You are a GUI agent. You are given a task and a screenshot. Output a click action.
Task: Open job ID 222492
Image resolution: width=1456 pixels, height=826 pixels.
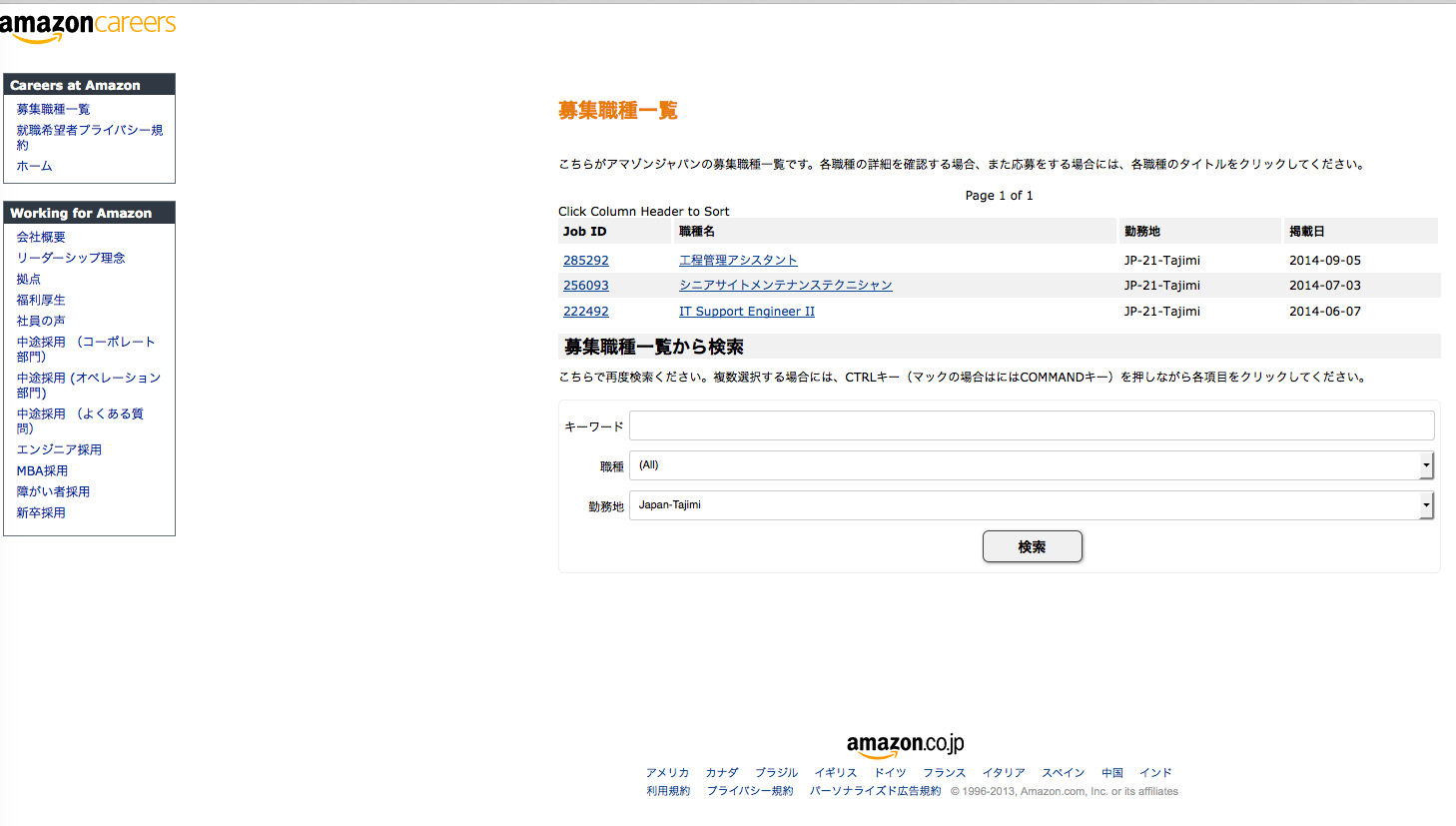coord(586,311)
